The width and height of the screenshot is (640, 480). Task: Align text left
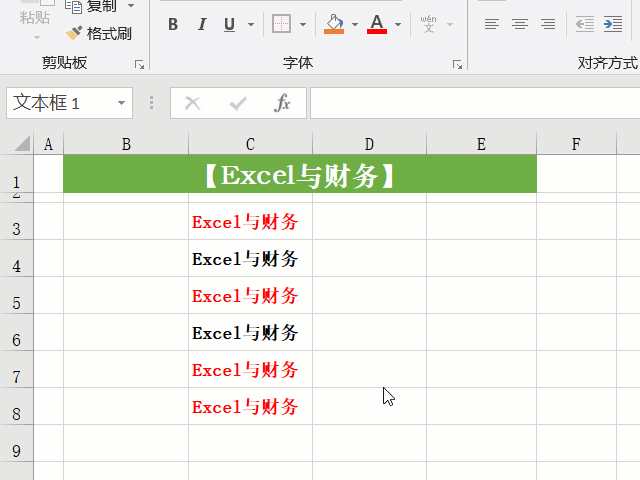[x=492, y=24]
